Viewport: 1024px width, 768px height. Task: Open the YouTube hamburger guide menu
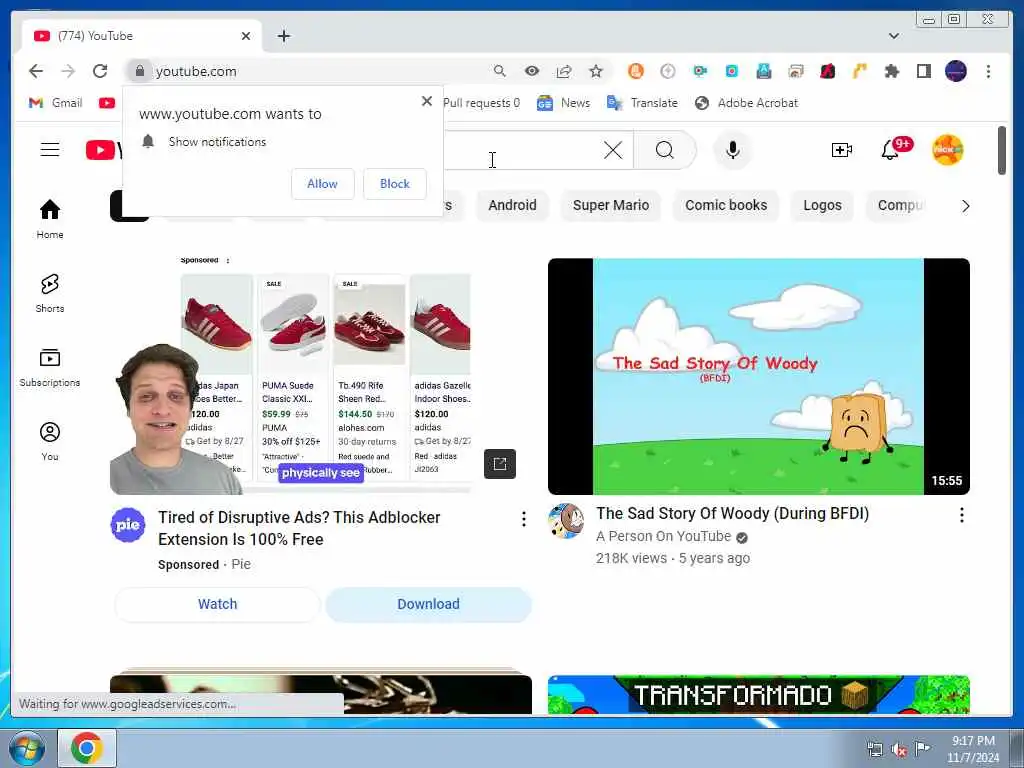click(50, 150)
